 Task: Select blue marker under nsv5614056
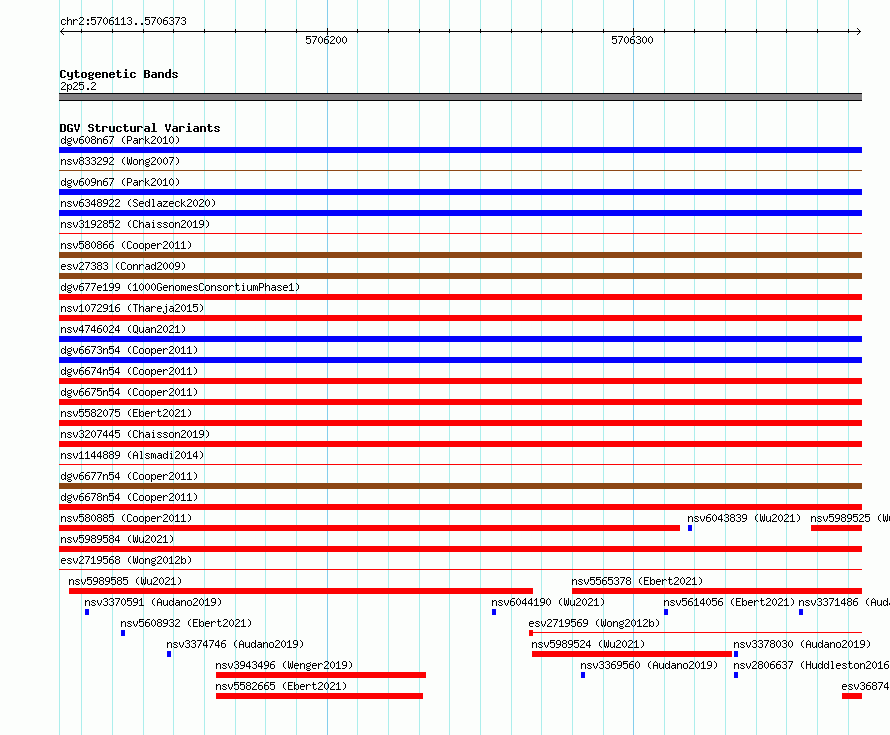click(666, 612)
